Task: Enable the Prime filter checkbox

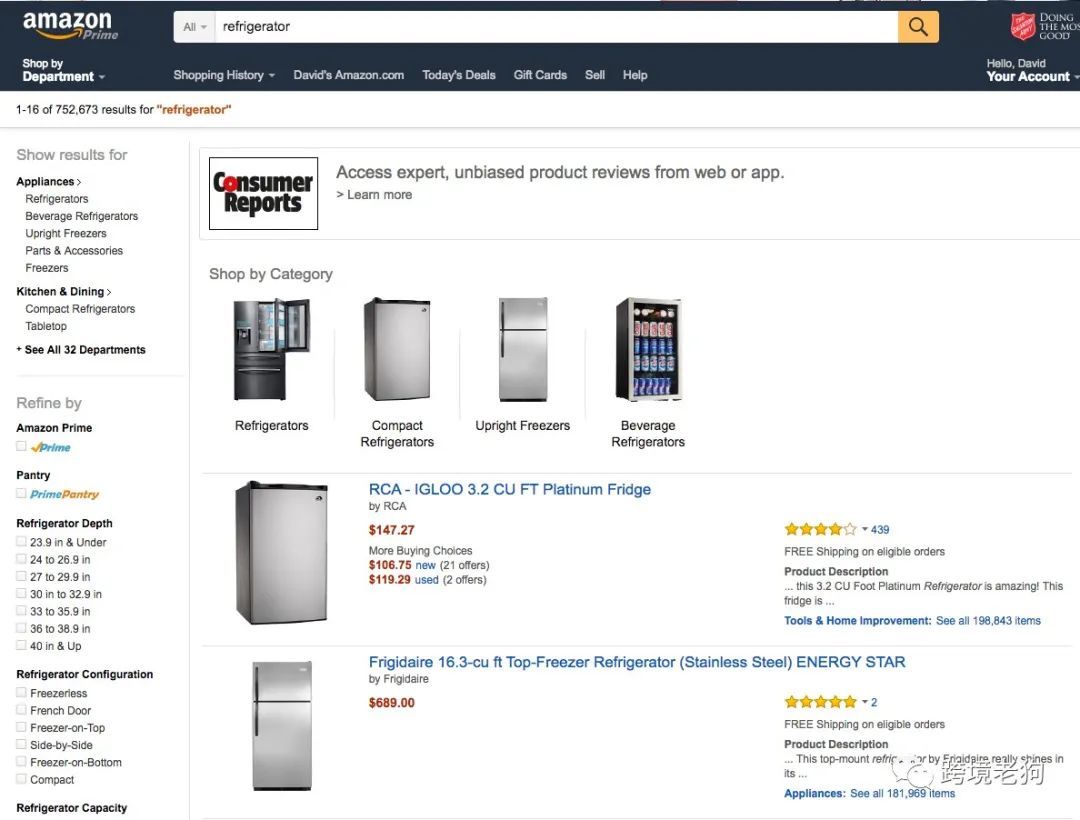Action: coord(21,446)
